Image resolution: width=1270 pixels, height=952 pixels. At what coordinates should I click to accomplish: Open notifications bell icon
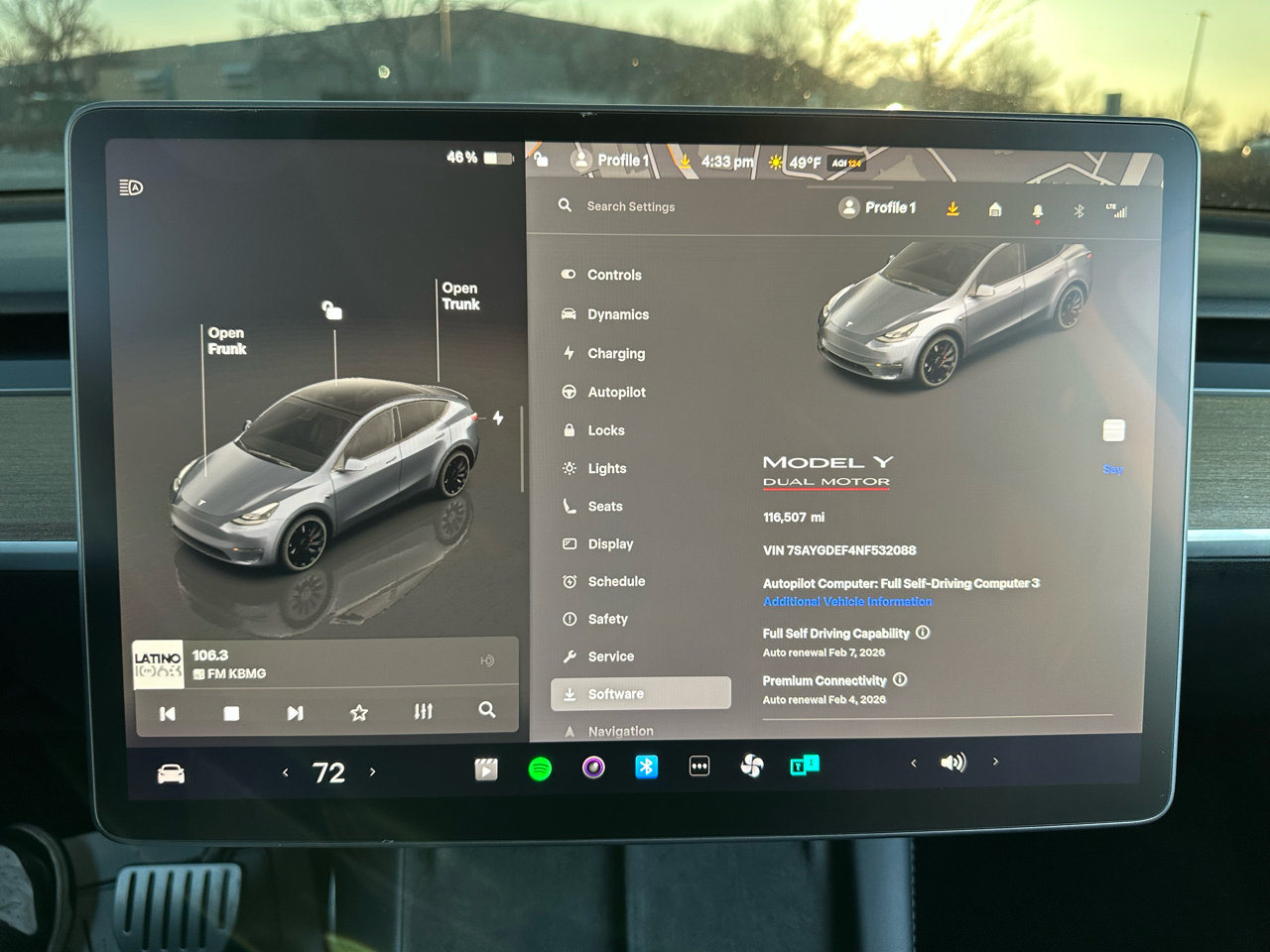1037,211
